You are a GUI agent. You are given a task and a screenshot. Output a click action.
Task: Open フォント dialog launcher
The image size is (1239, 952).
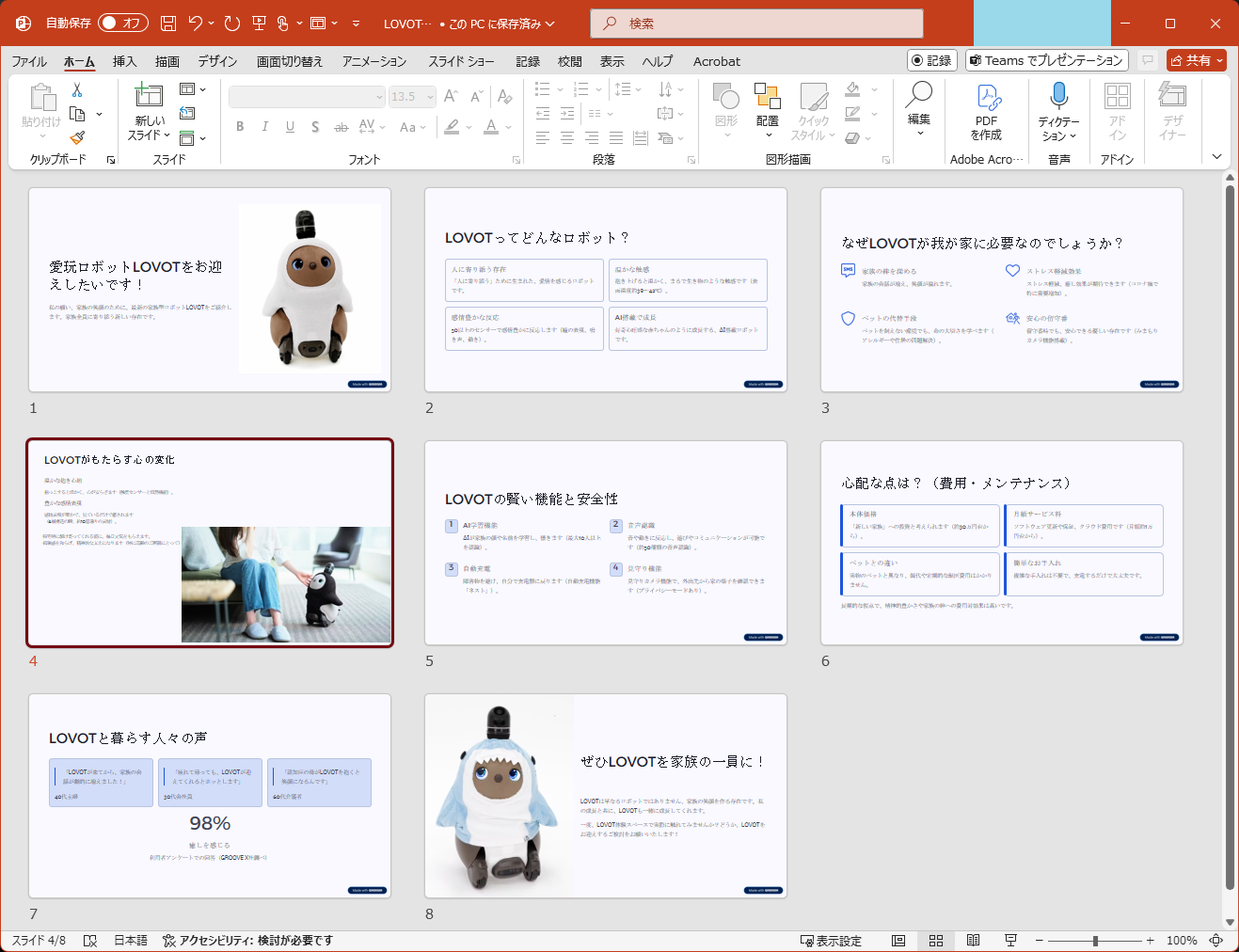pyautogui.click(x=516, y=160)
